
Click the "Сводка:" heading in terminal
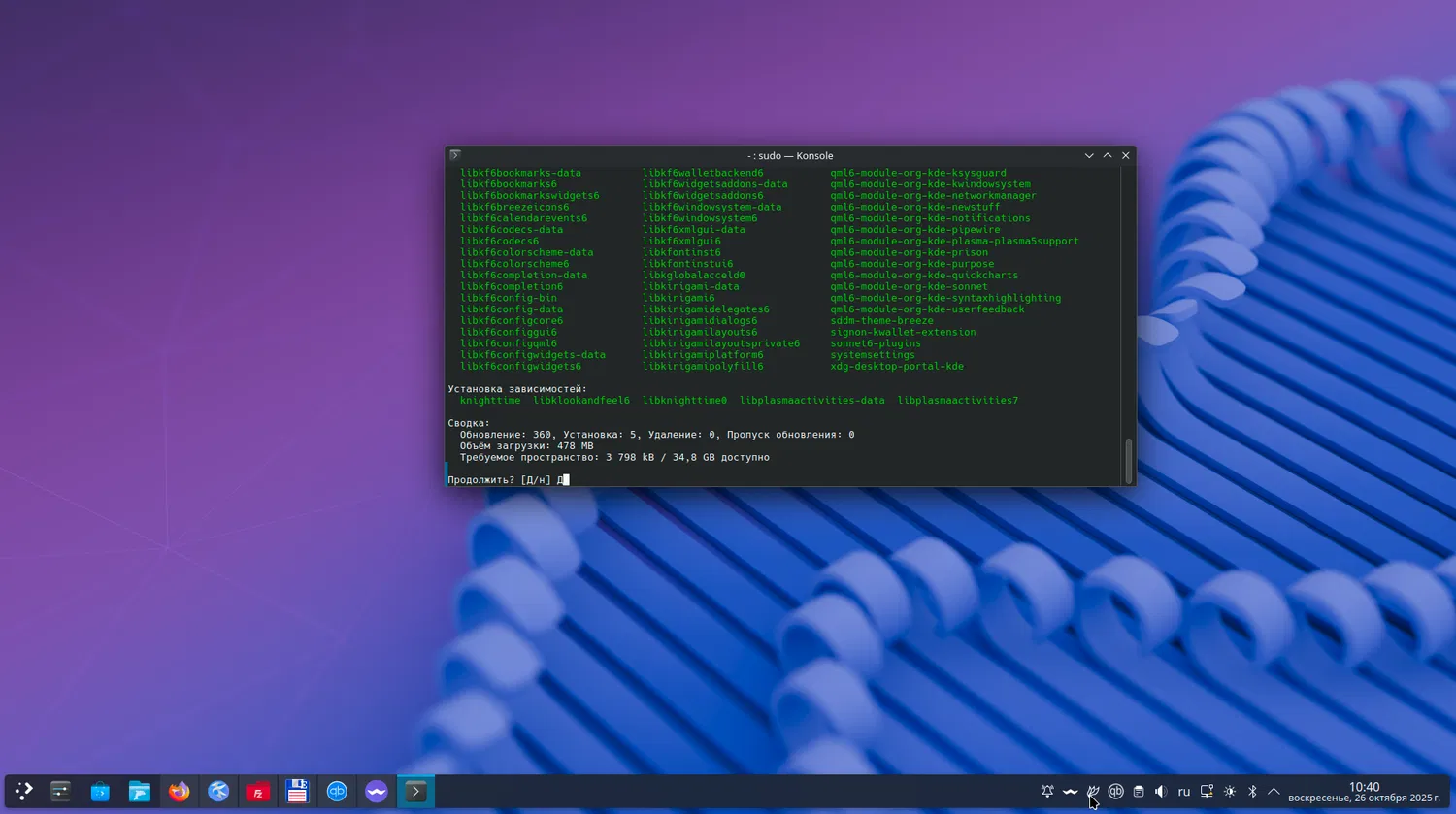pyautogui.click(x=469, y=423)
